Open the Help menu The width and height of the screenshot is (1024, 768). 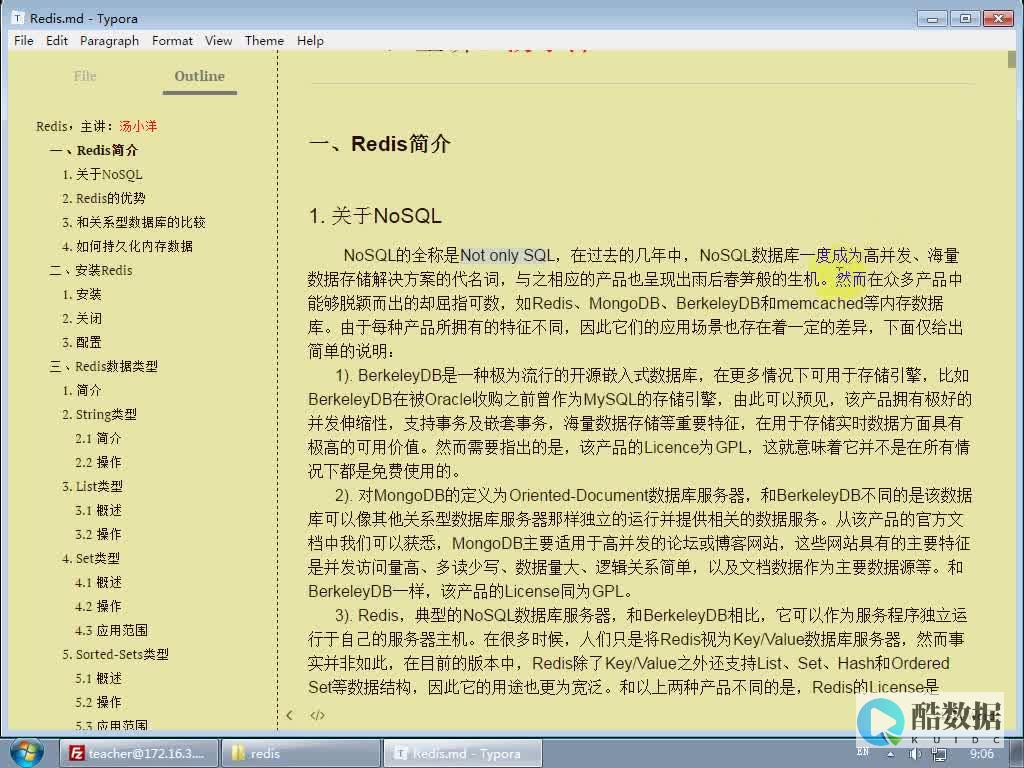tap(310, 40)
